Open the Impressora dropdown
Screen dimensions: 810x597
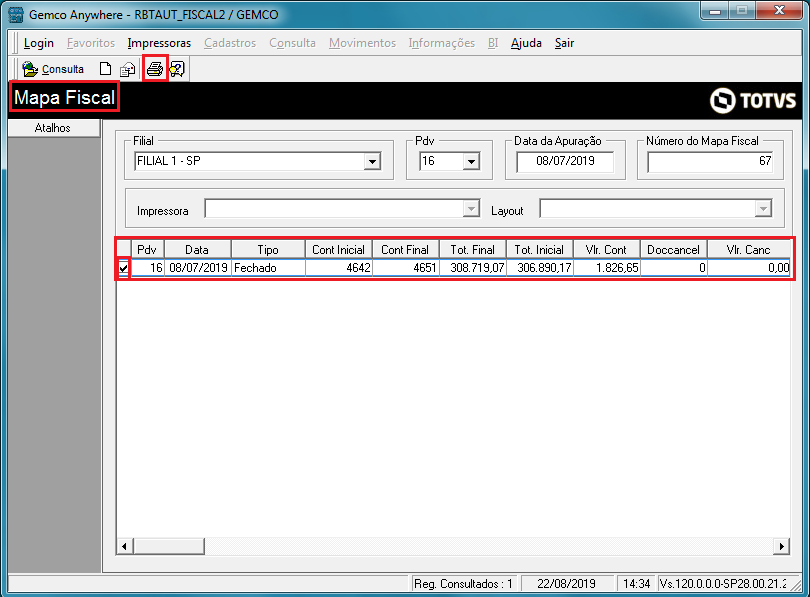[x=471, y=209]
